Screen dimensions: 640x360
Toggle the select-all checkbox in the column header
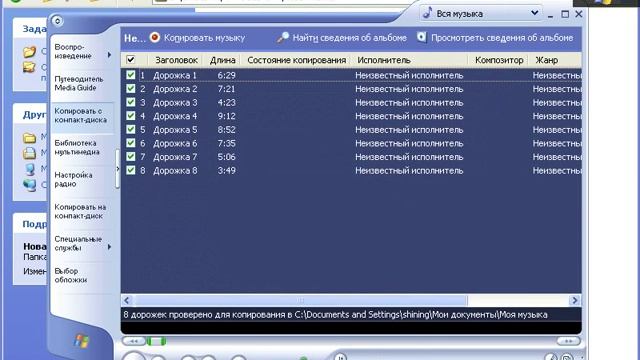coord(131,60)
